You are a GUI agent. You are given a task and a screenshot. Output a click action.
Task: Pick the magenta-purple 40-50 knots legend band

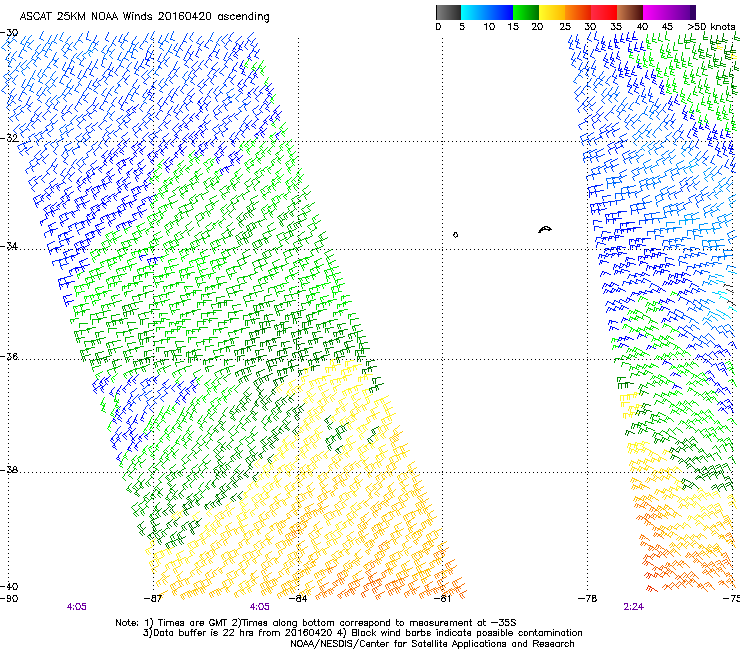coord(669,12)
